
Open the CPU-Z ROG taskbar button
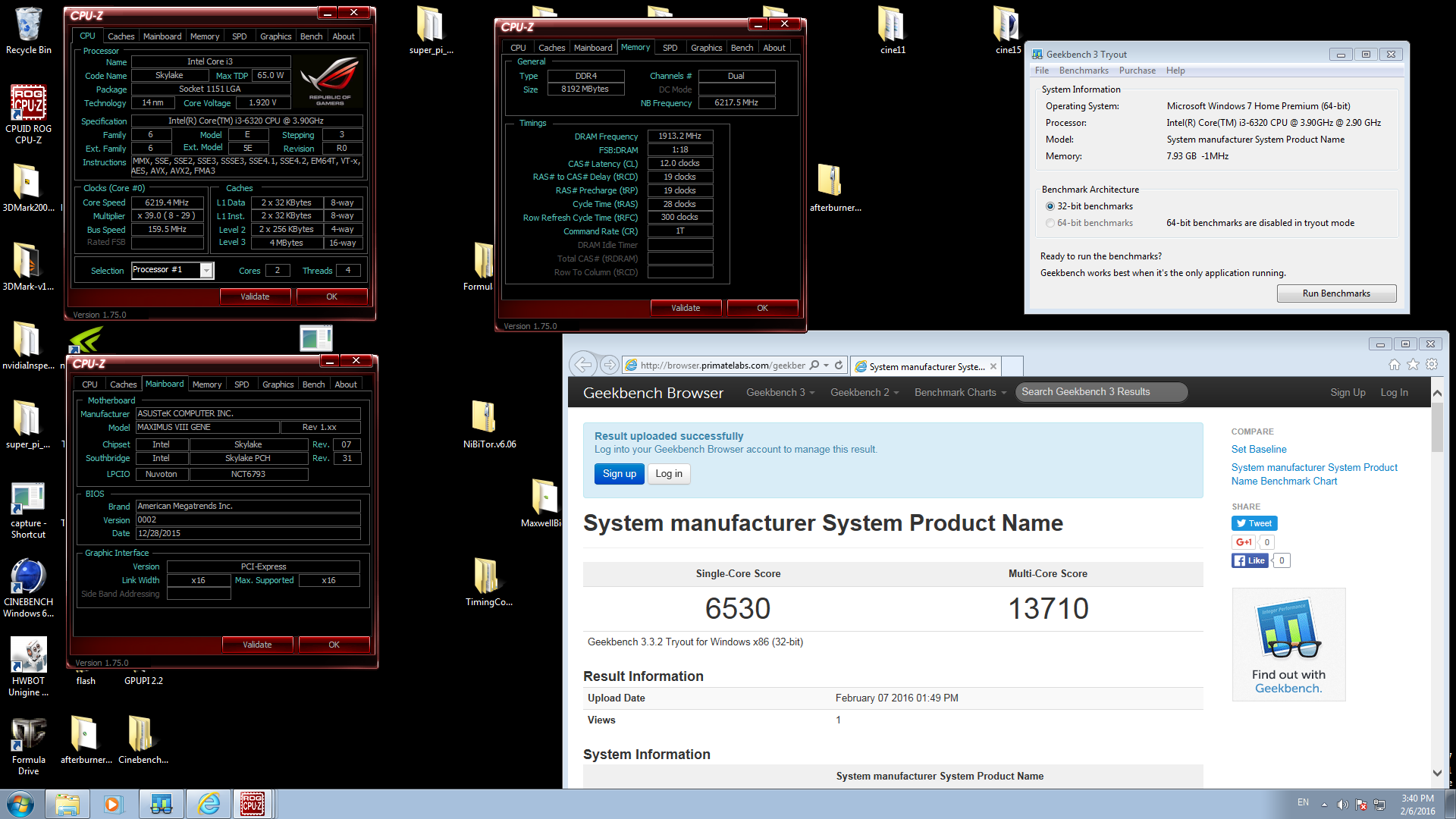point(253,804)
